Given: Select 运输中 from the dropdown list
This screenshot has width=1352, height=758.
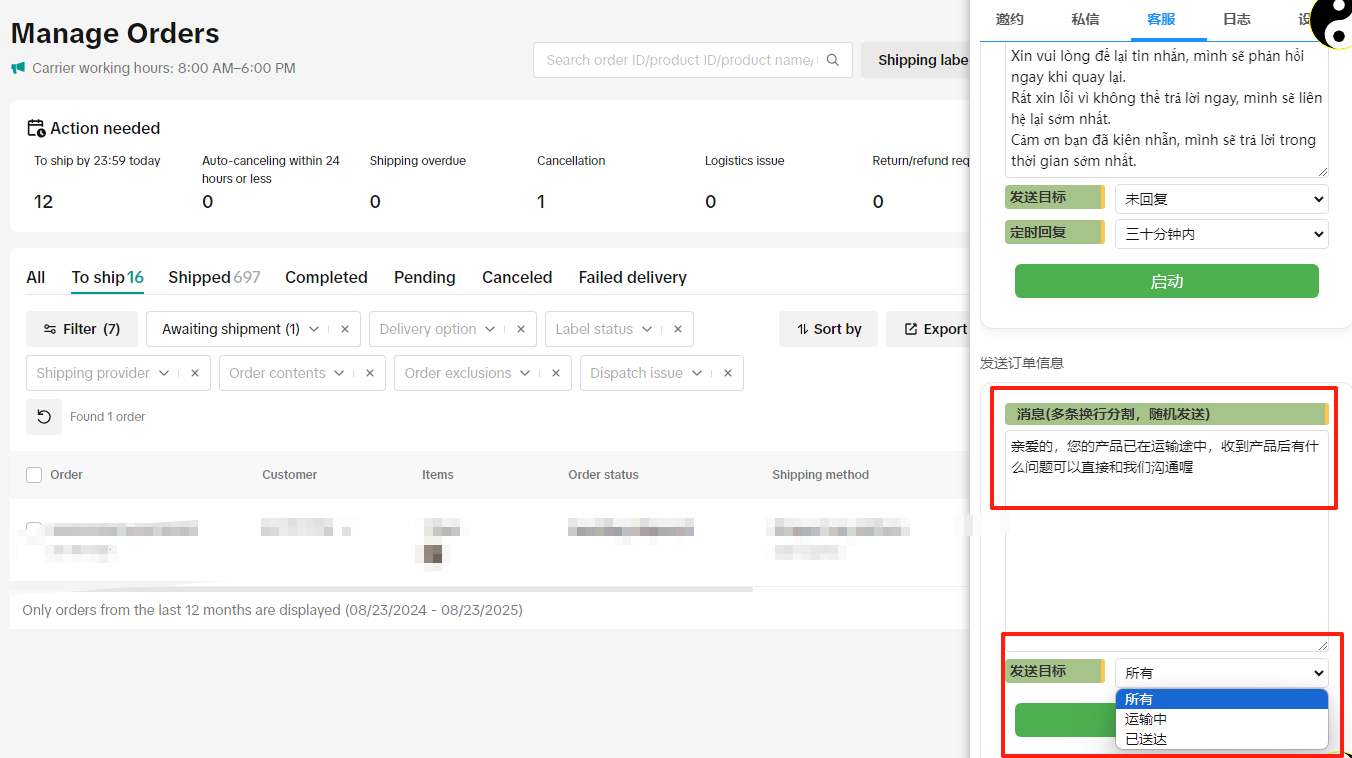Looking at the screenshot, I should pos(1146,719).
